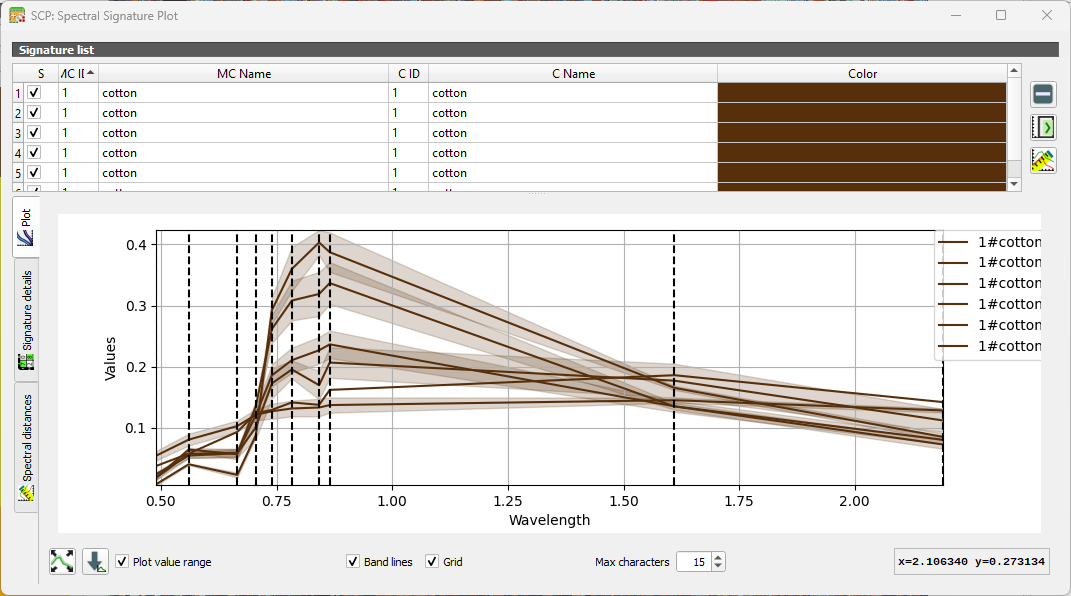
Task: Click the save plot to file icon
Action: click(x=95, y=562)
